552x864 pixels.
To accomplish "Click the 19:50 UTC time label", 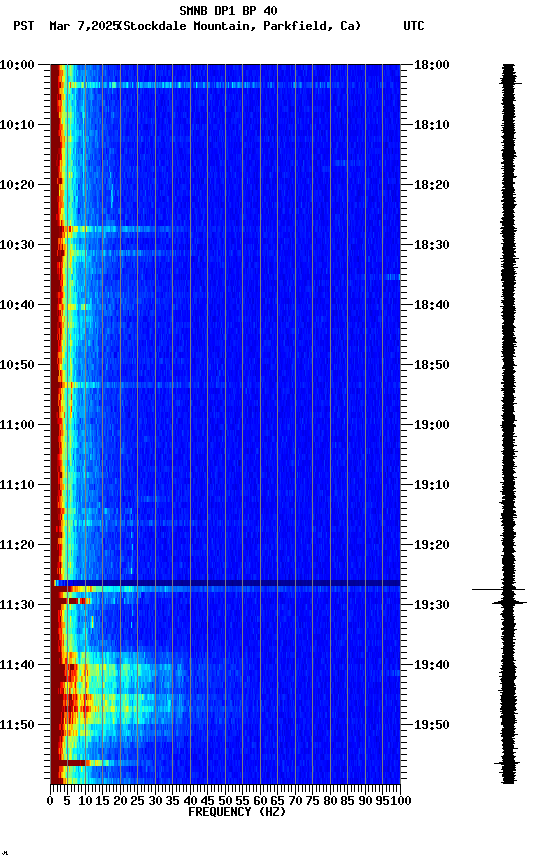I will [432, 726].
